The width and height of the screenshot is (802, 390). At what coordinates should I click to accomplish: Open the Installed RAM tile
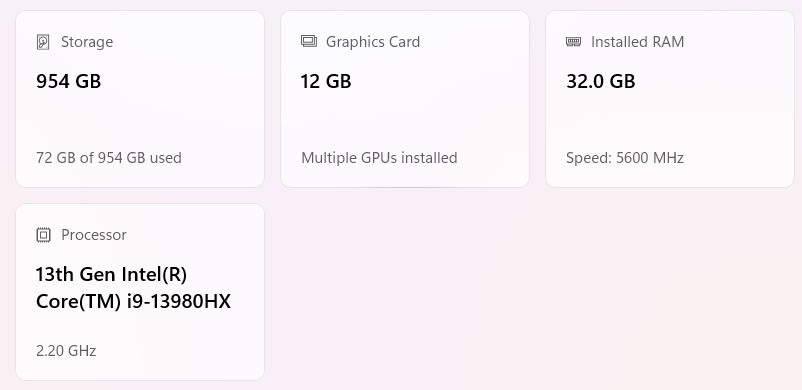coord(670,99)
